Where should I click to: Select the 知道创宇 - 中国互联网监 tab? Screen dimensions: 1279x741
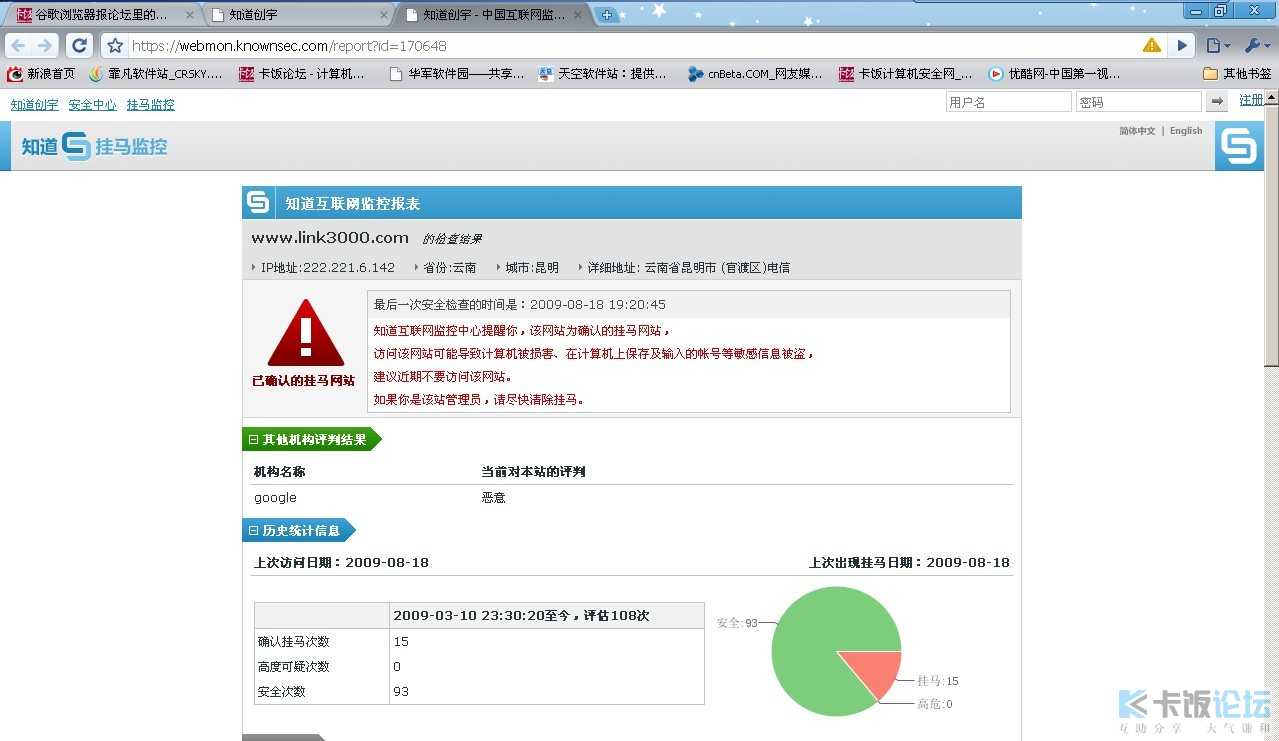(492, 15)
